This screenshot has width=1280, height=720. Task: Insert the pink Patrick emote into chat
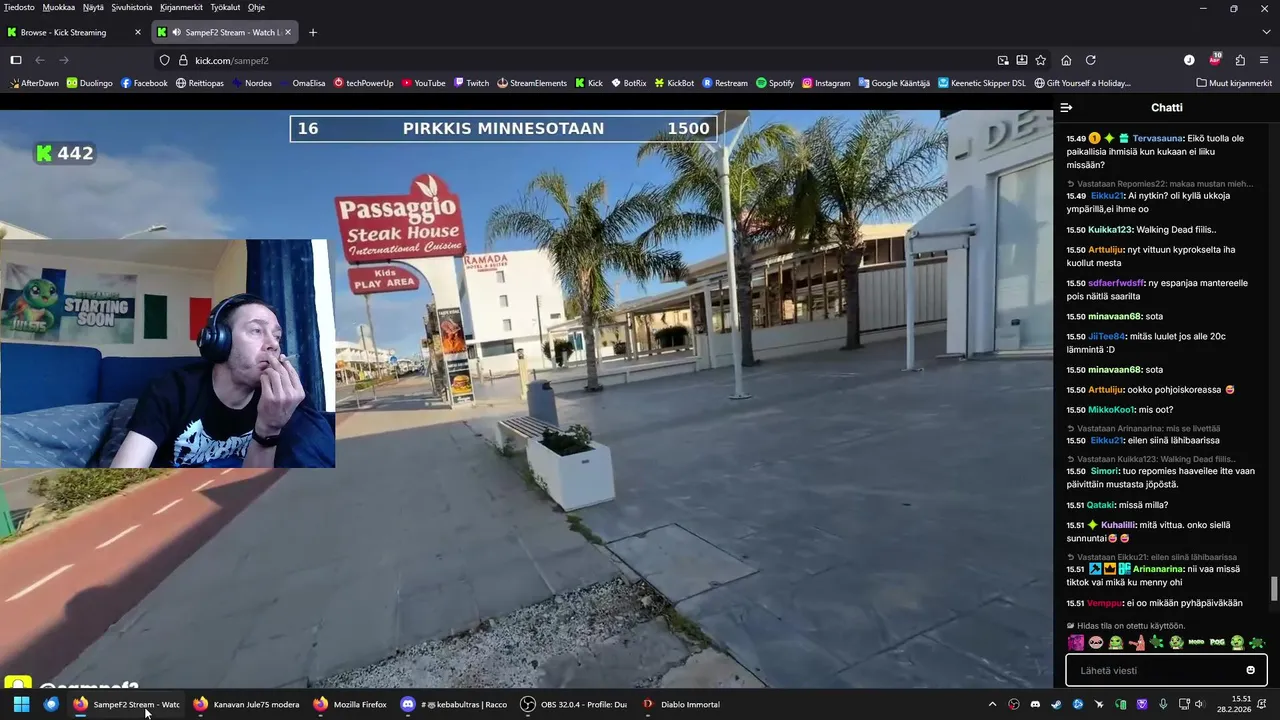(1136, 643)
